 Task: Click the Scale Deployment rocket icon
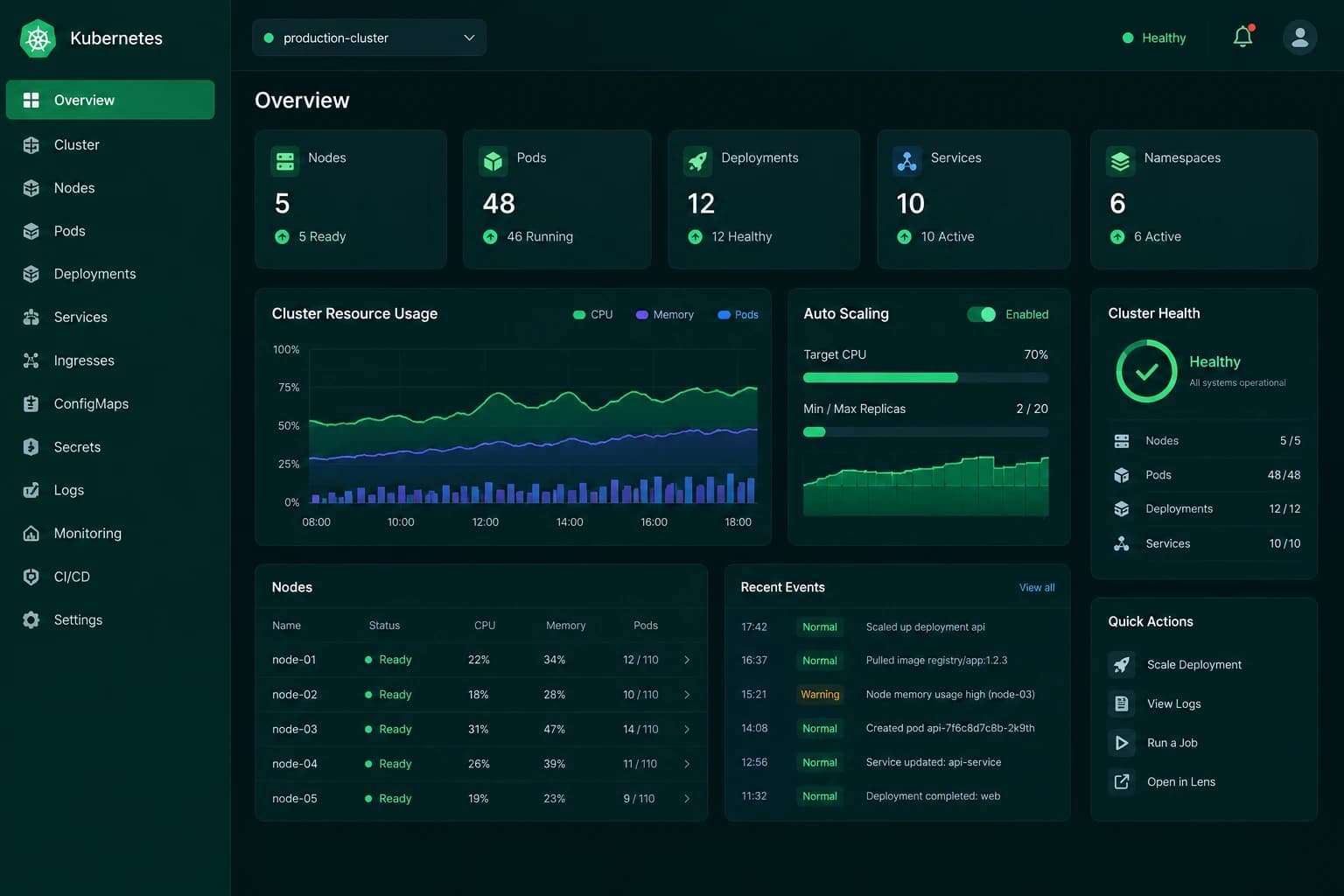[1121, 664]
